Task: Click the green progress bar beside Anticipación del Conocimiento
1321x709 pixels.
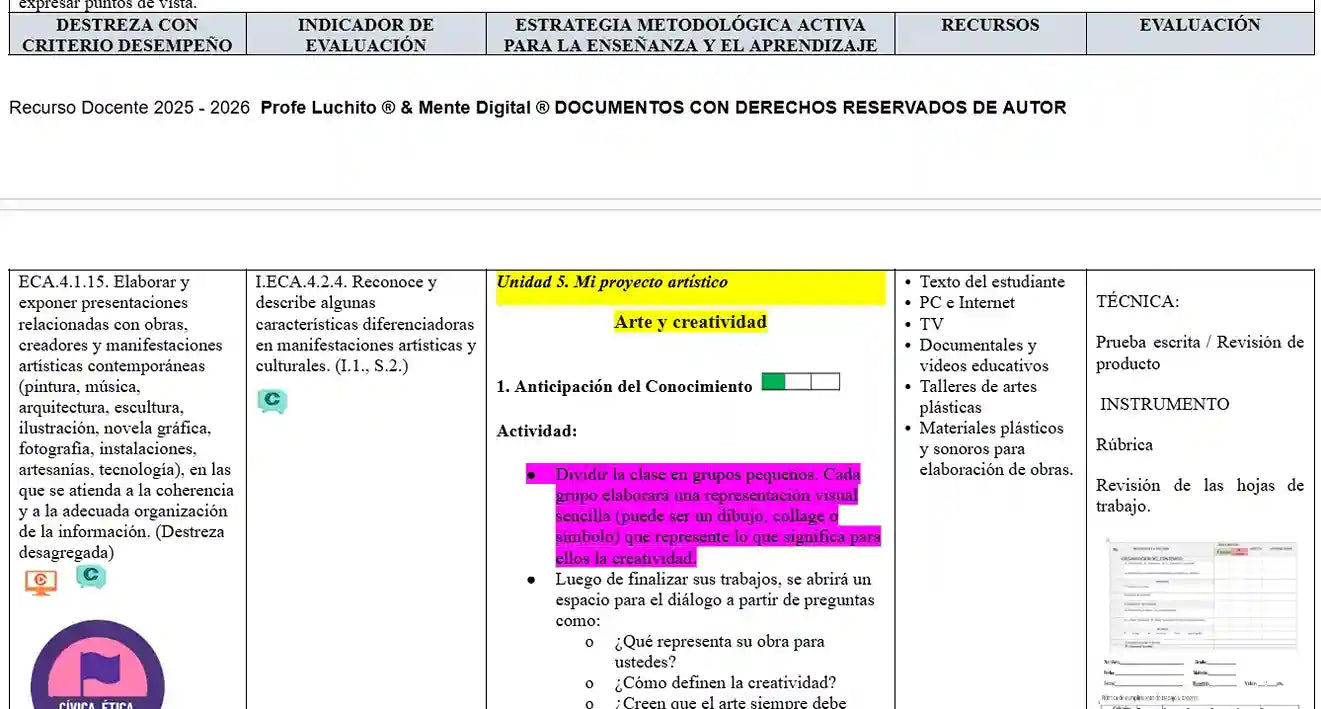Action: click(x=800, y=381)
